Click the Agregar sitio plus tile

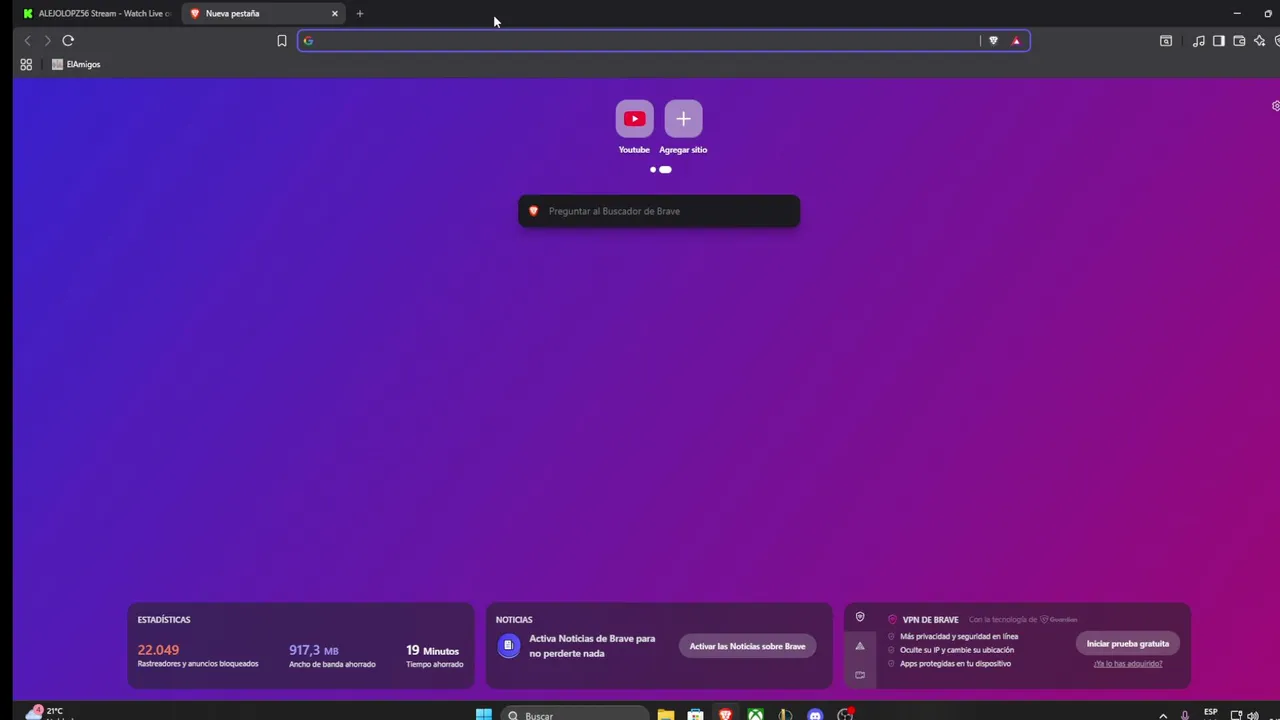click(x=683, y=119)
